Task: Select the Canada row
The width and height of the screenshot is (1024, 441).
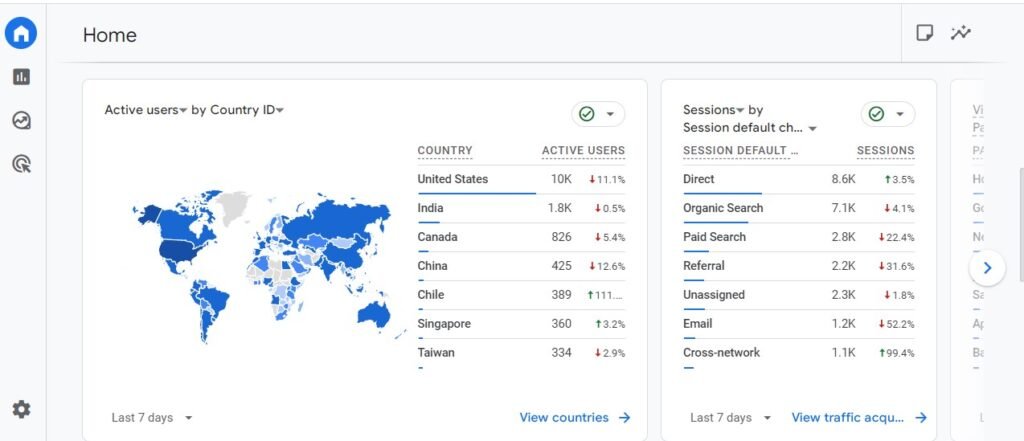Action: point(521,237)
